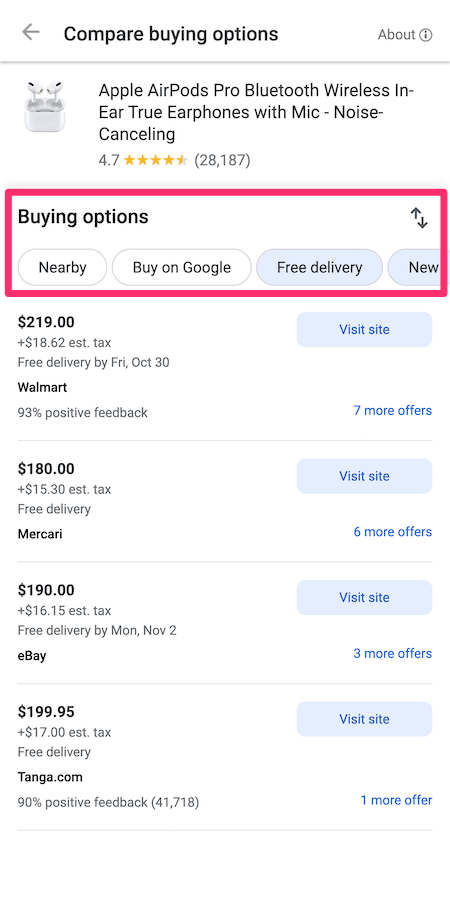Expand eBay's 3 more offers

(393, 653)
